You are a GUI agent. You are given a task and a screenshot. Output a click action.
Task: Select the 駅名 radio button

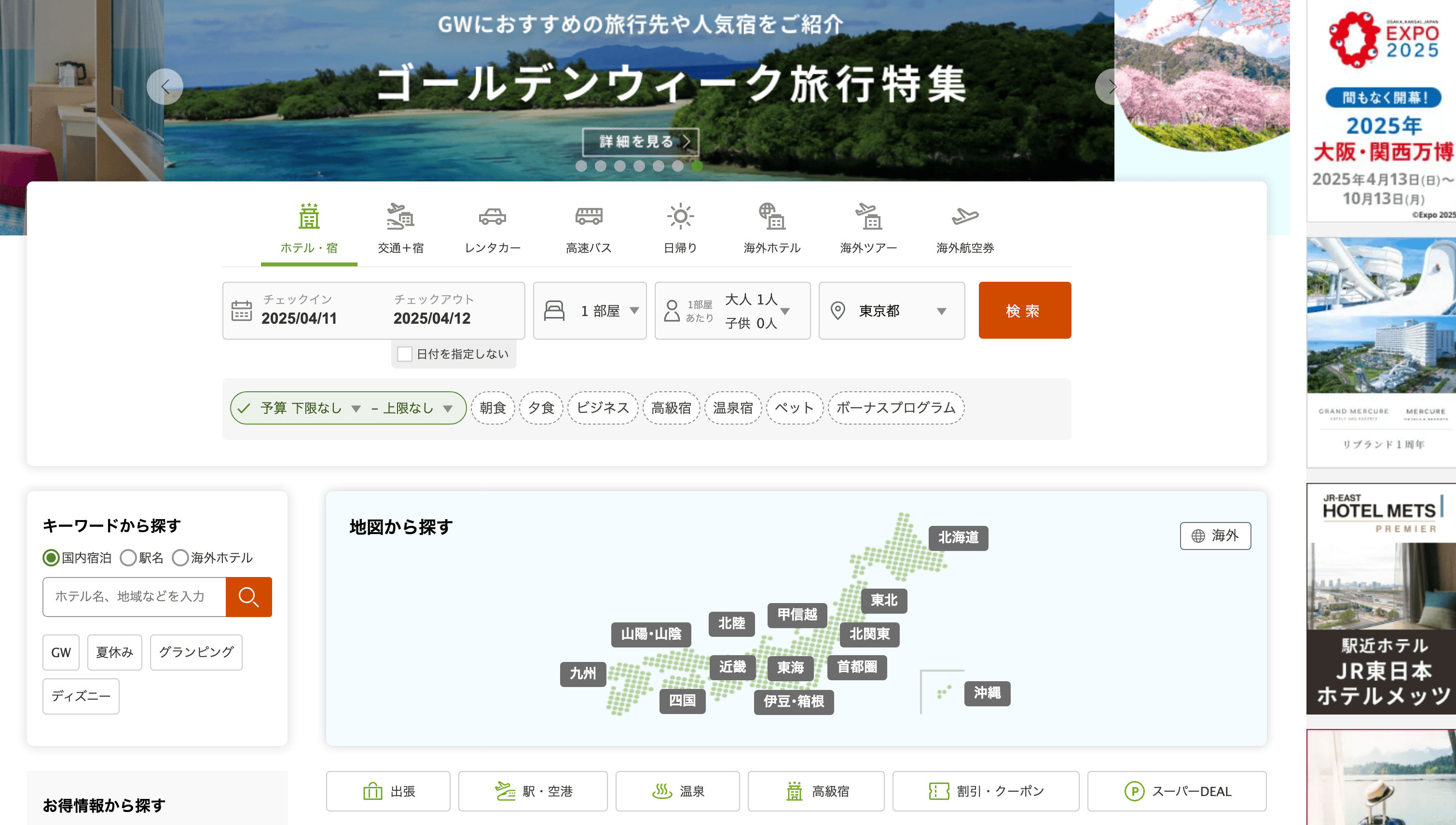pyautogui.click(x=129, y=558)
